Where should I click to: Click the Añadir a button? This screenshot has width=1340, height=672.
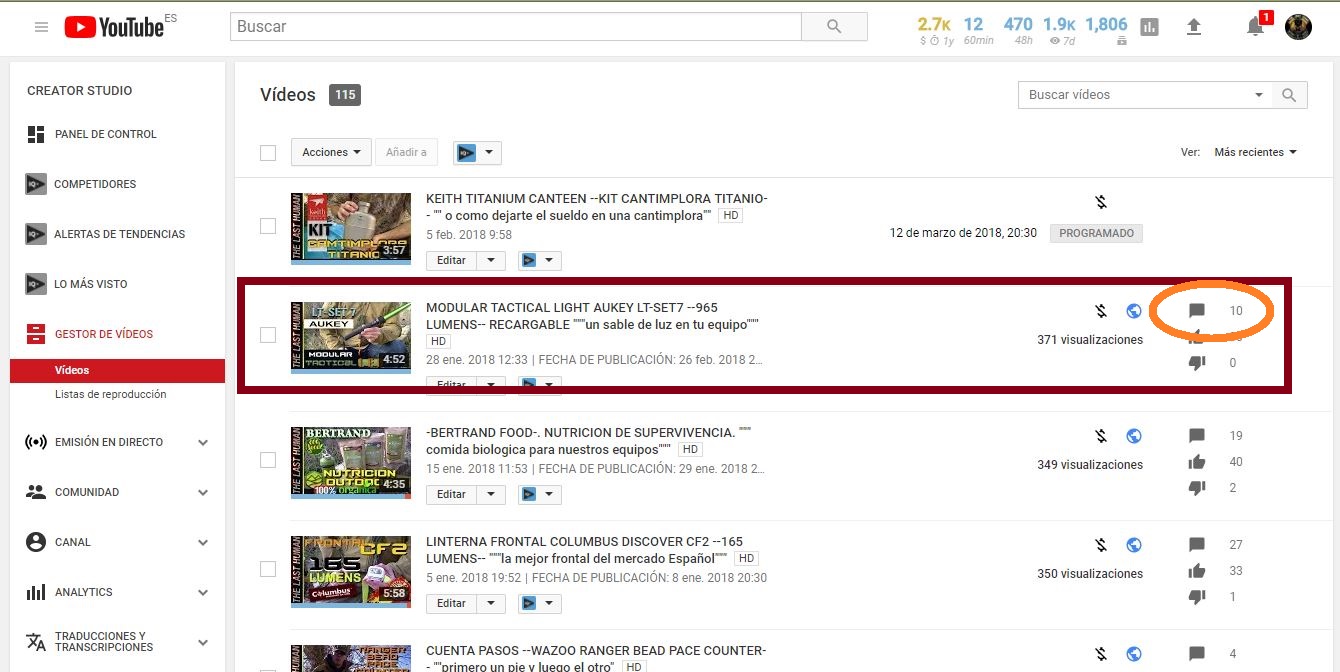tap(406, 152)
